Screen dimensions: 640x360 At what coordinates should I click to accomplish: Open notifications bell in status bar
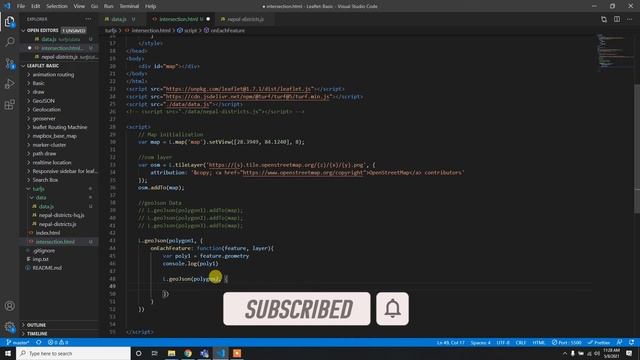[631, 342]
